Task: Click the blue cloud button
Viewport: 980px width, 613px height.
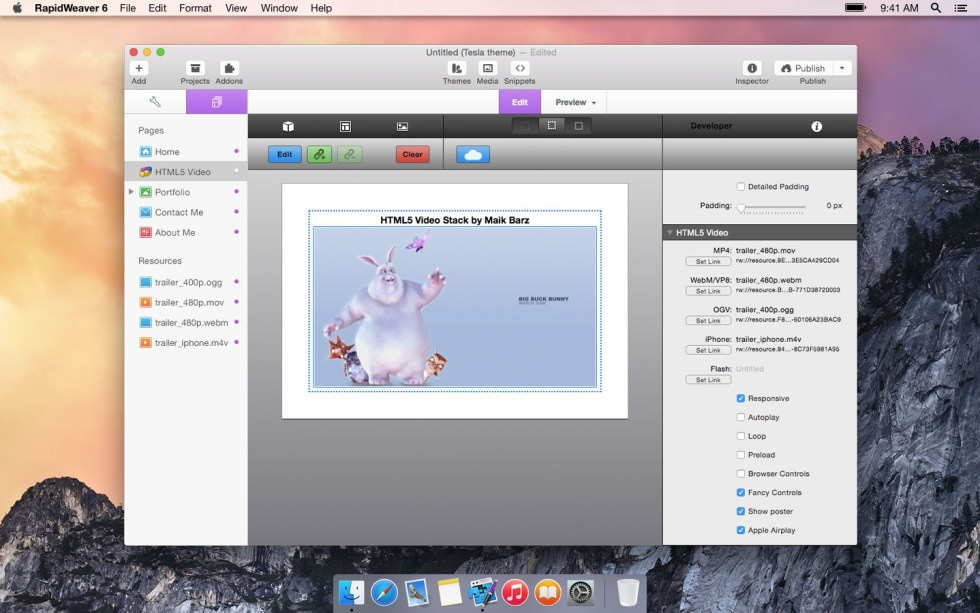Action: pos(473,154)
